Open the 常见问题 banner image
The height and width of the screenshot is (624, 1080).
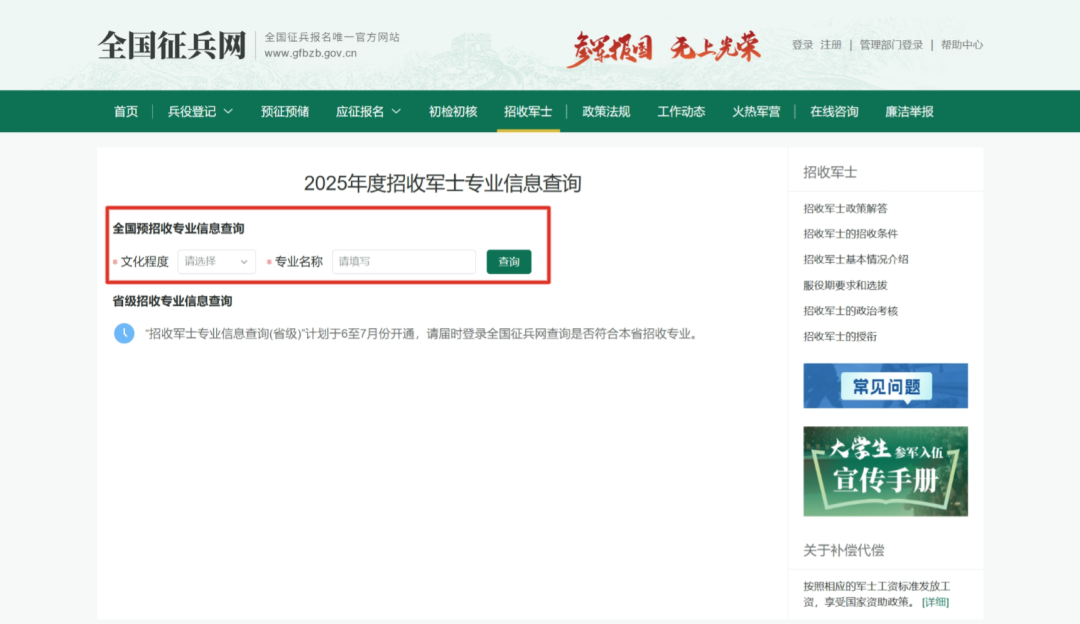click(x=885, y=386)
